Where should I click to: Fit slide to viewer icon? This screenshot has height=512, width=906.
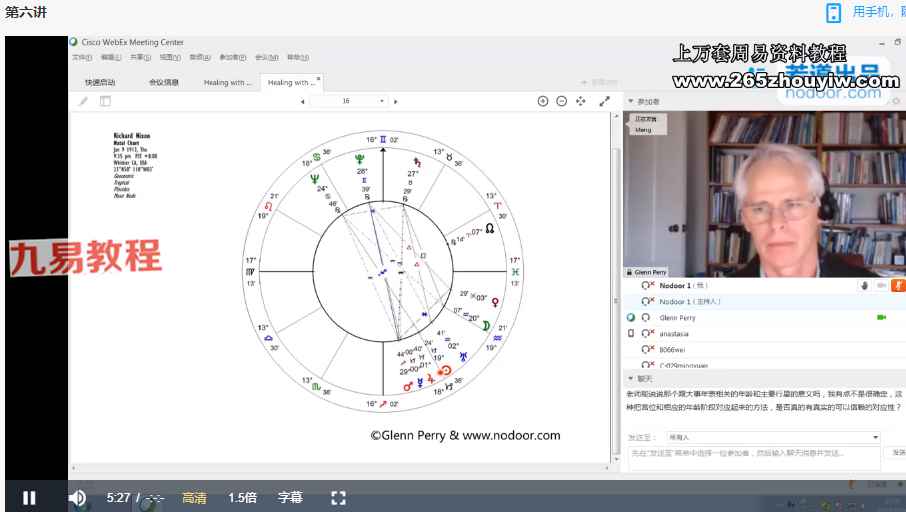coord(581,101)
